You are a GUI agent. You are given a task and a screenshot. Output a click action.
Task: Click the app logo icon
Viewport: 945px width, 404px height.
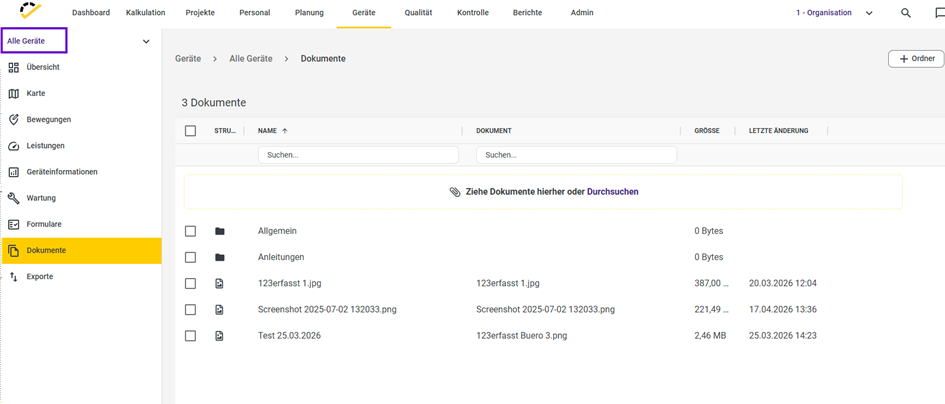(x=30, y=10)
